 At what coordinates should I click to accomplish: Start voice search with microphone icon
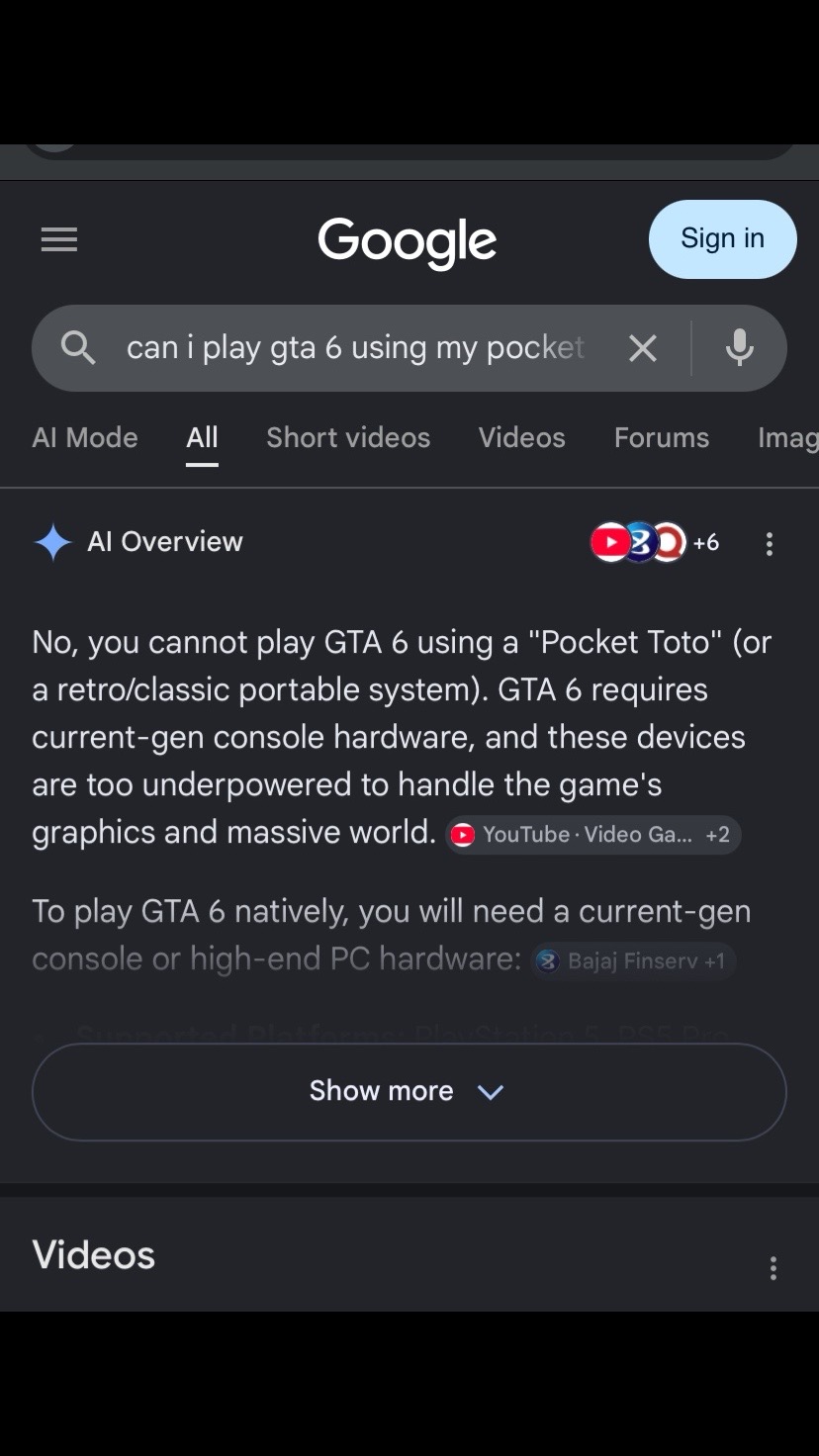tap(740, 348)
